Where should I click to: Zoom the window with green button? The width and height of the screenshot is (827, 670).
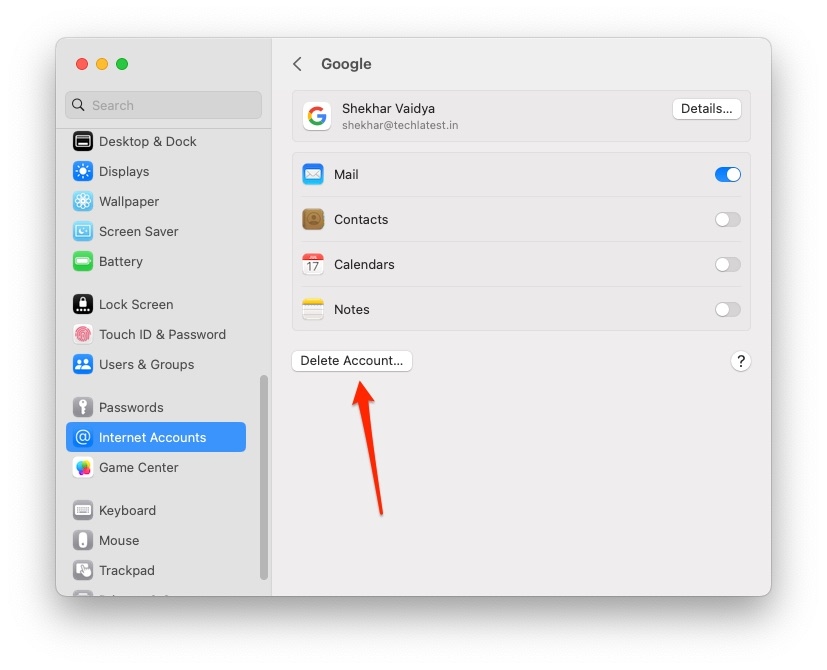(x=122, y=64)
